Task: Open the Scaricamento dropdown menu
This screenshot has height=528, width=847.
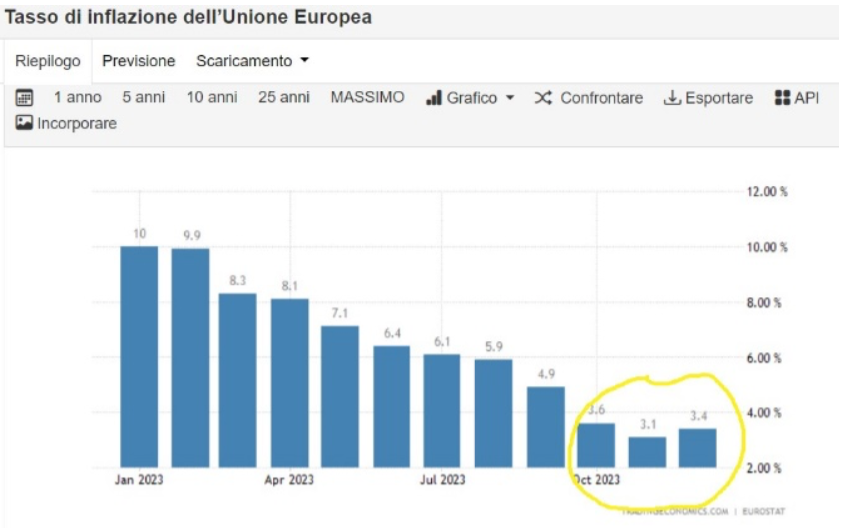Action: click(x=252, y=61)
